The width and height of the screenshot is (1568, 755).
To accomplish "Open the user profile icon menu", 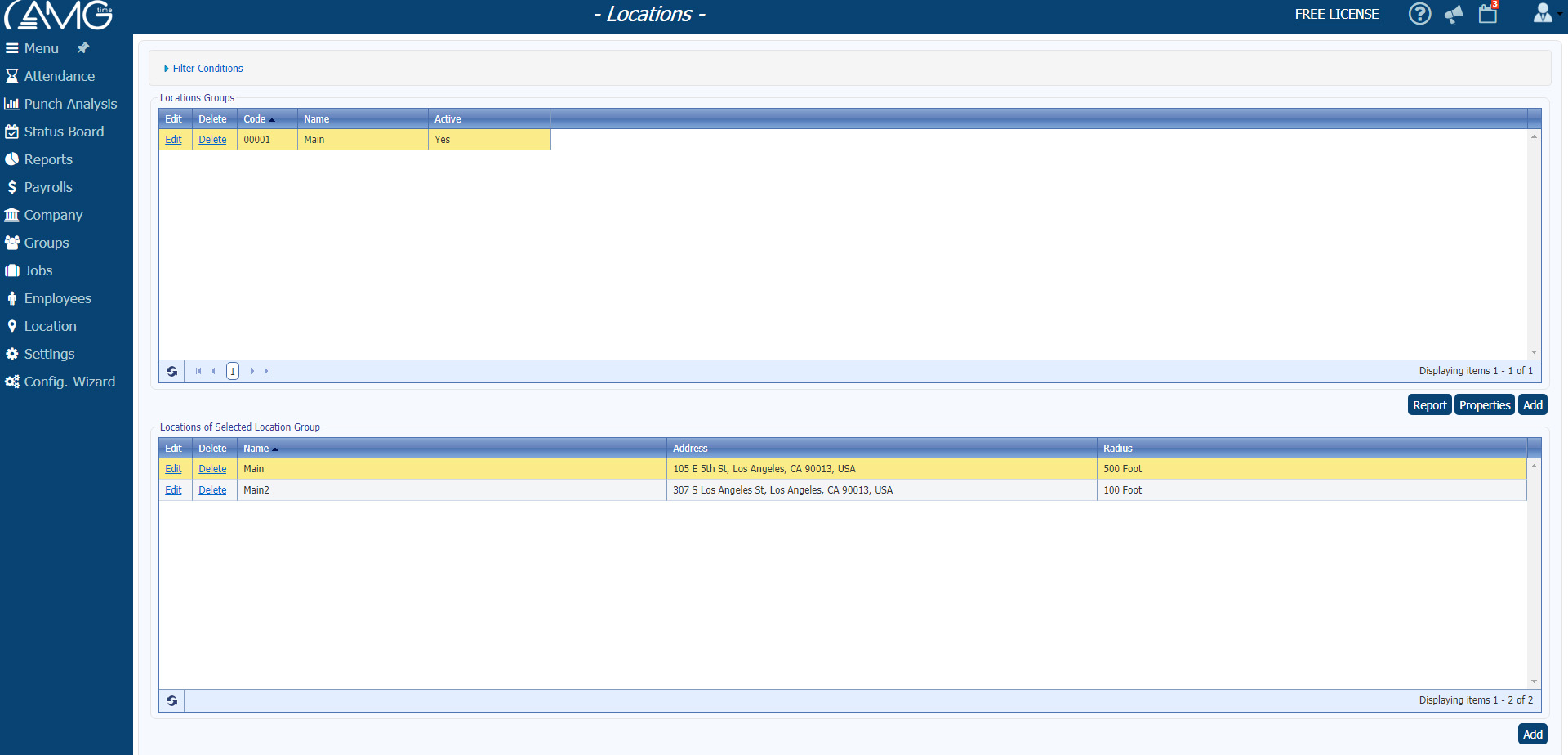I will point(1543,14).
